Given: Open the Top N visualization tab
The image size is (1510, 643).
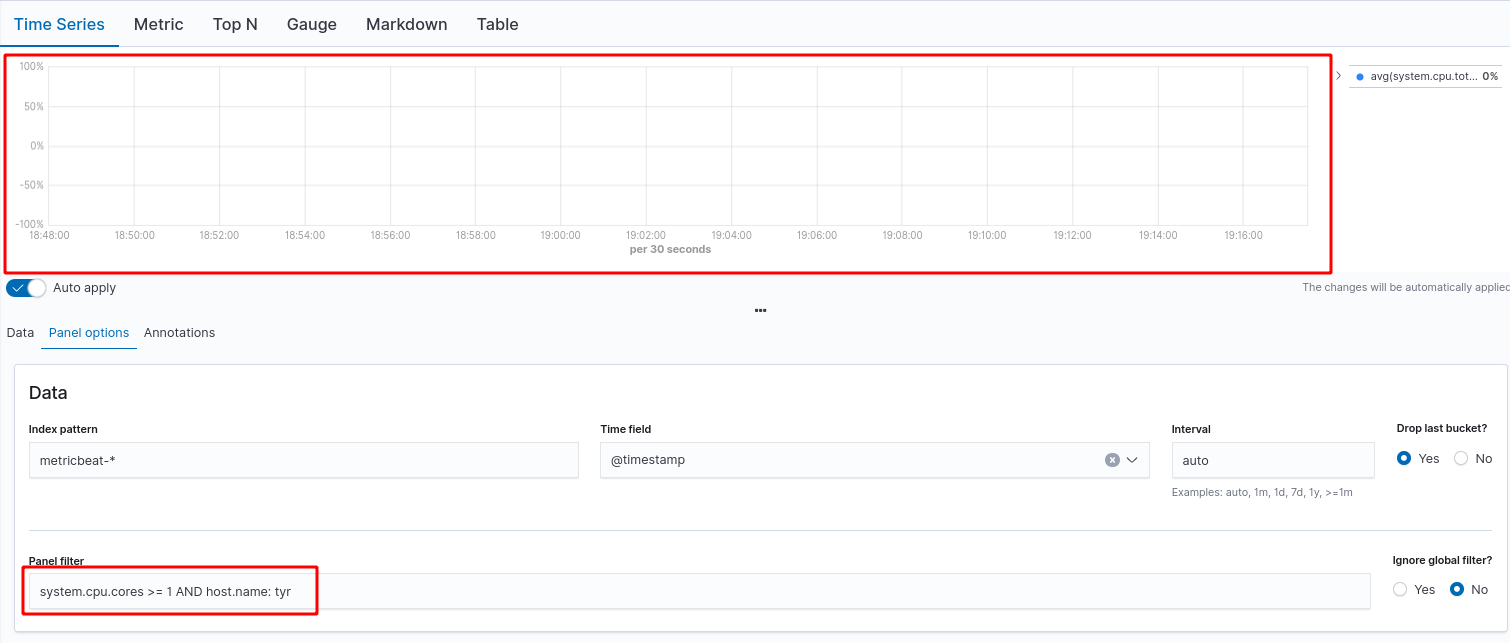Looking at the screenshot, I should pos(234,24).
